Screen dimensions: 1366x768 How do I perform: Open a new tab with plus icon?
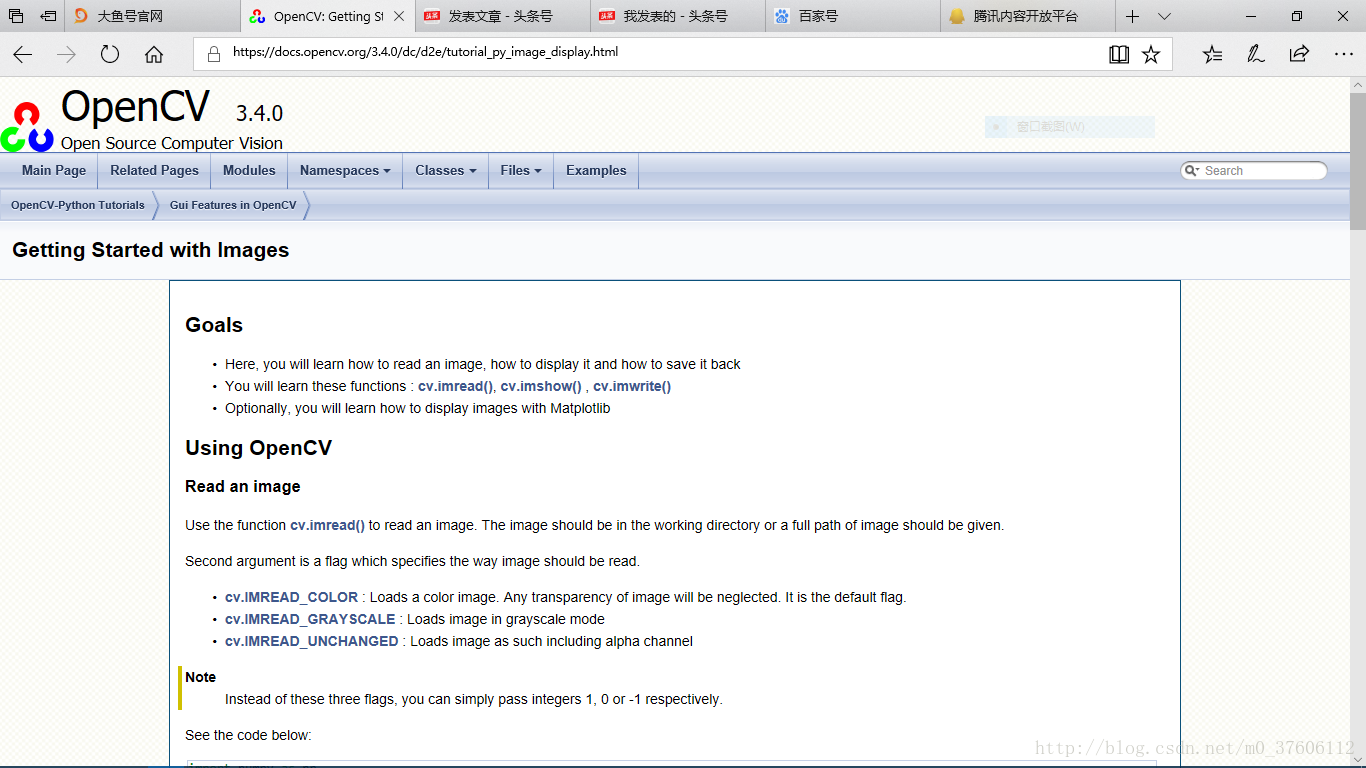[1132, 16]
